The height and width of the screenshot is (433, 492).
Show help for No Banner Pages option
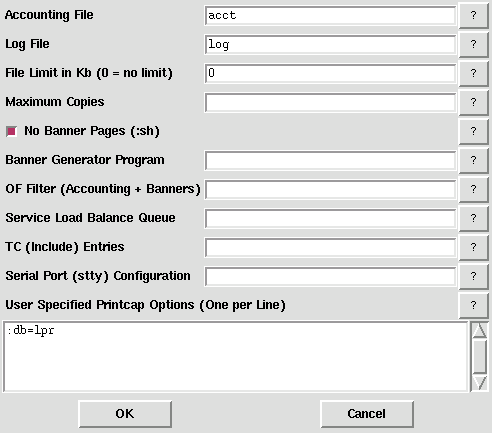(x=473, y=131)
